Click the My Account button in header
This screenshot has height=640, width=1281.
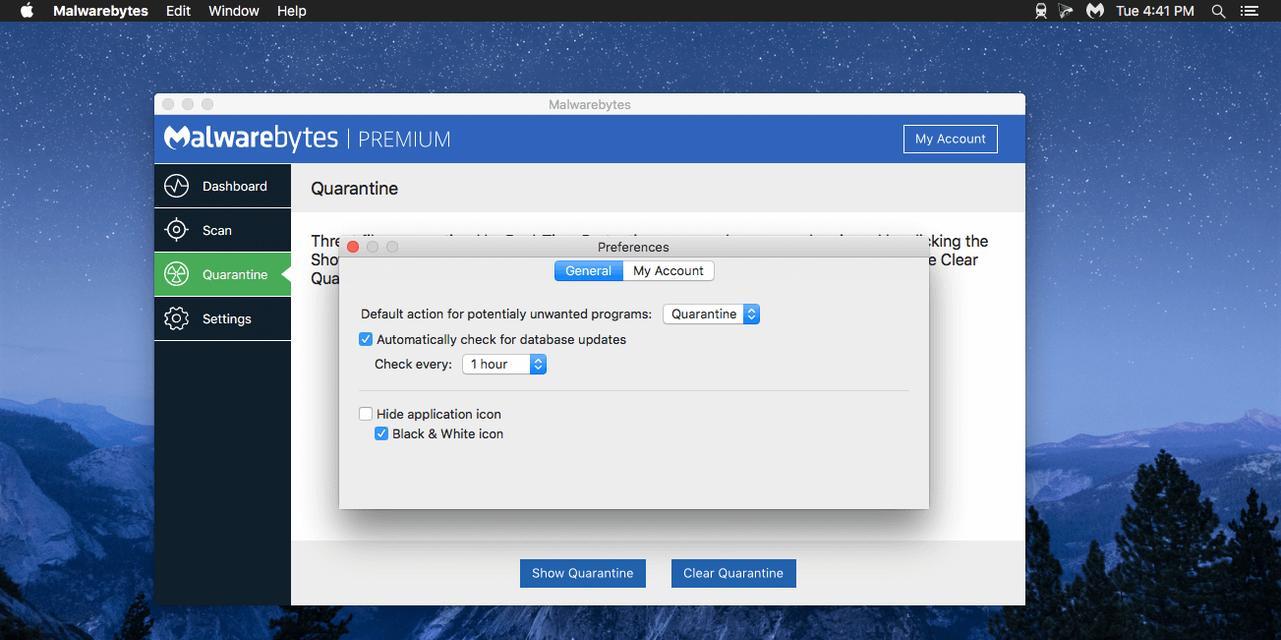coord(950,139)
